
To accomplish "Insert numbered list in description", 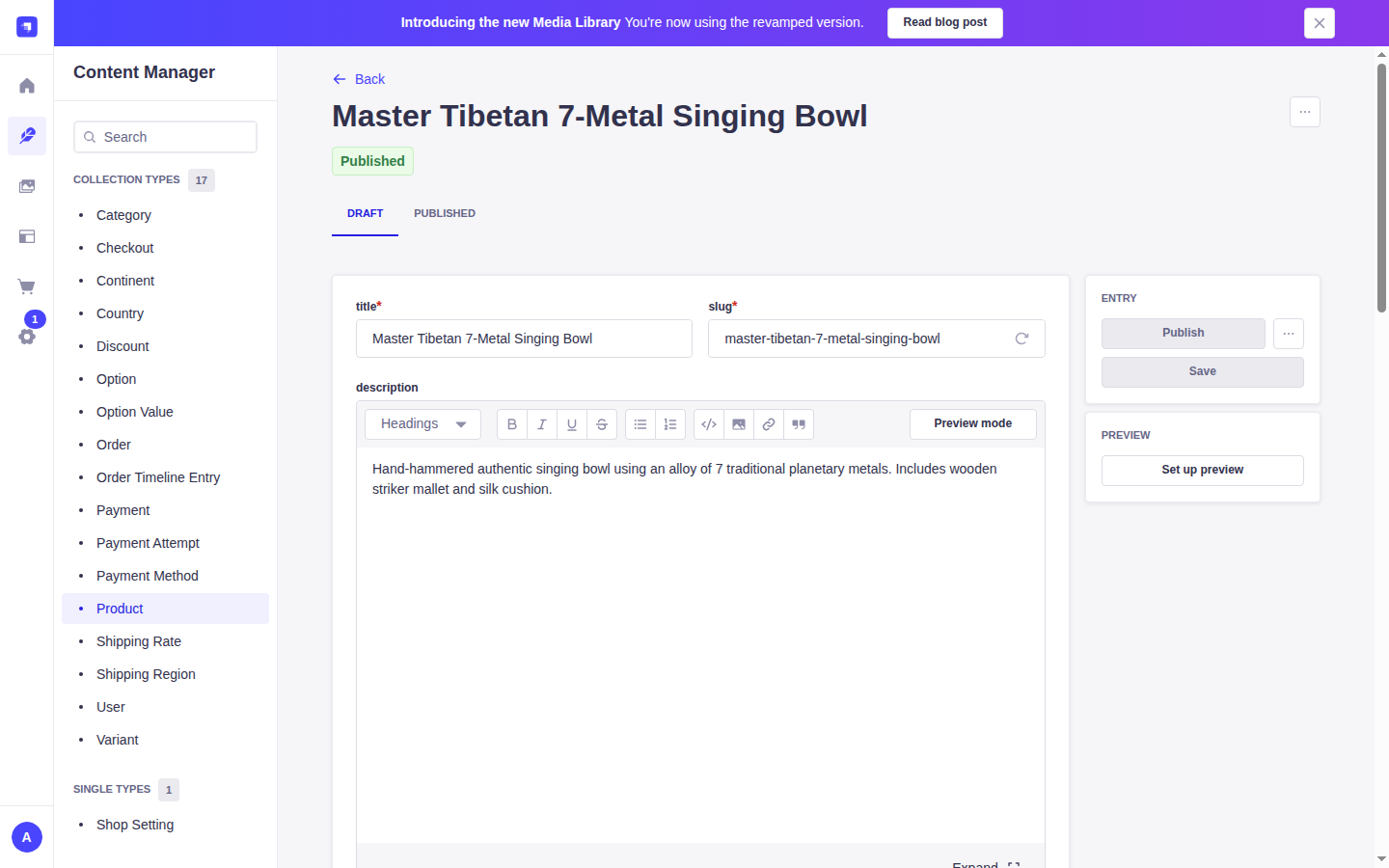I will [x=670, y=424].
